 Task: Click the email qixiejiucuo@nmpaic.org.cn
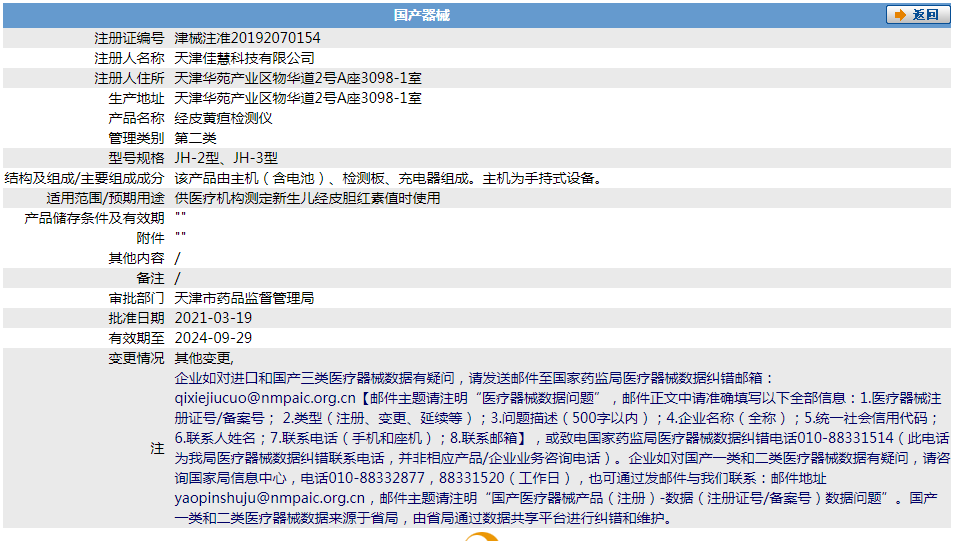coord(265,398)
